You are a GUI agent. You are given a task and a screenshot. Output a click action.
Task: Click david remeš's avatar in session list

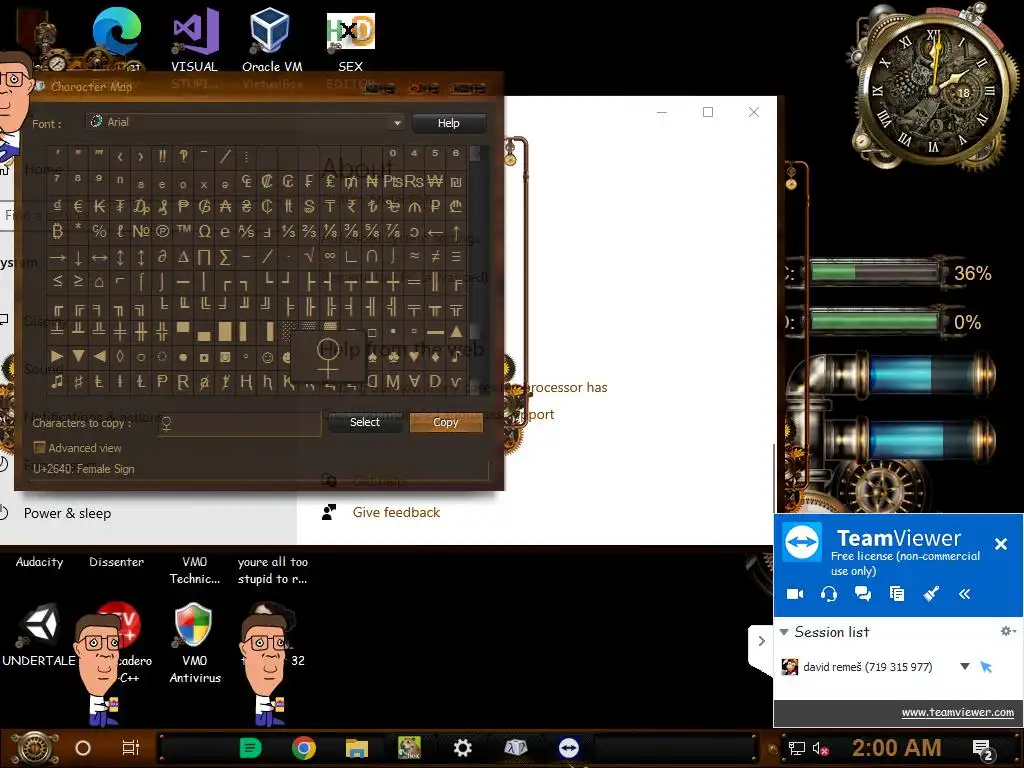point(790,667)
